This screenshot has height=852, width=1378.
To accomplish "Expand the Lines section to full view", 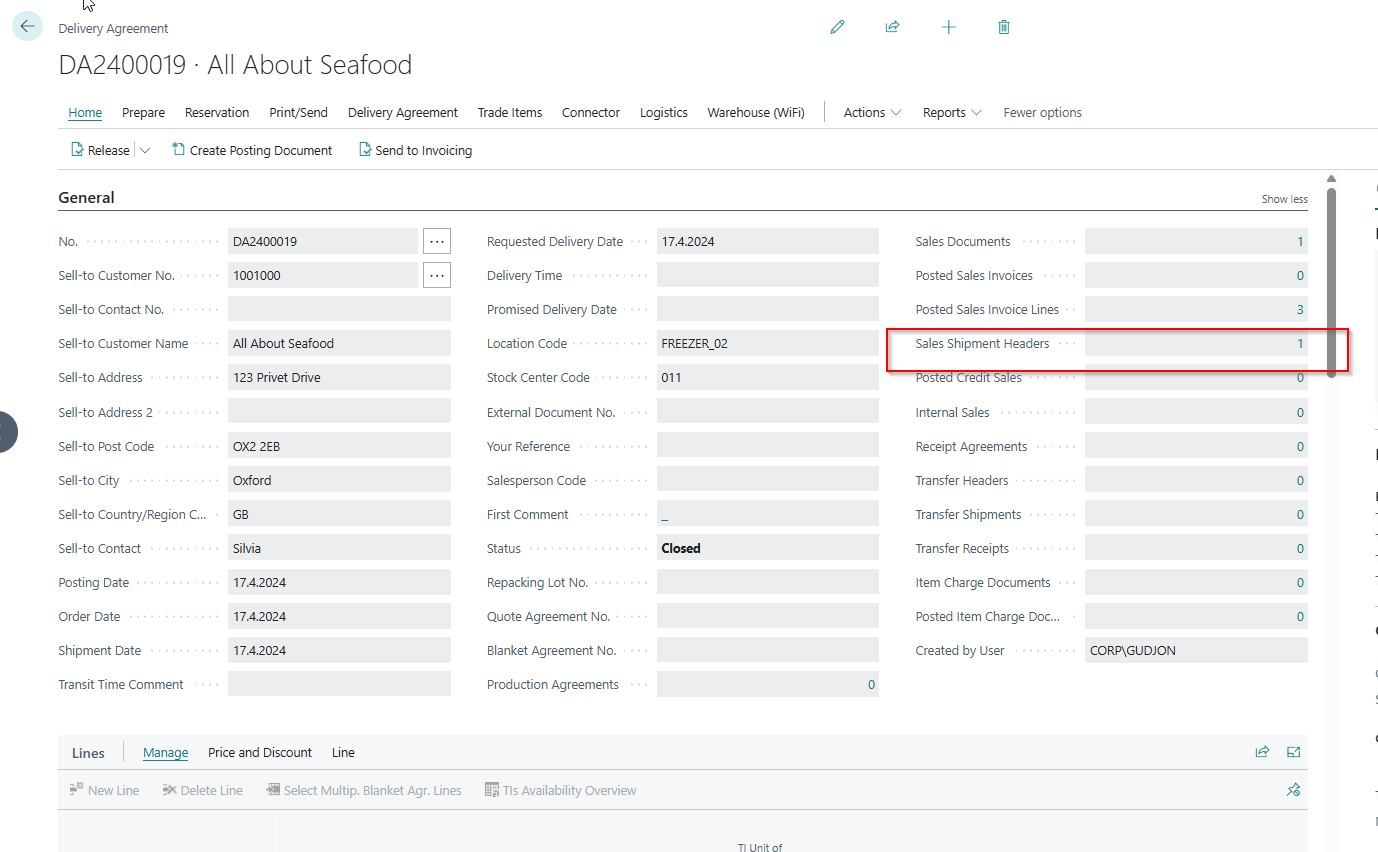I will pyautogui.click(x=1294, y=752).
